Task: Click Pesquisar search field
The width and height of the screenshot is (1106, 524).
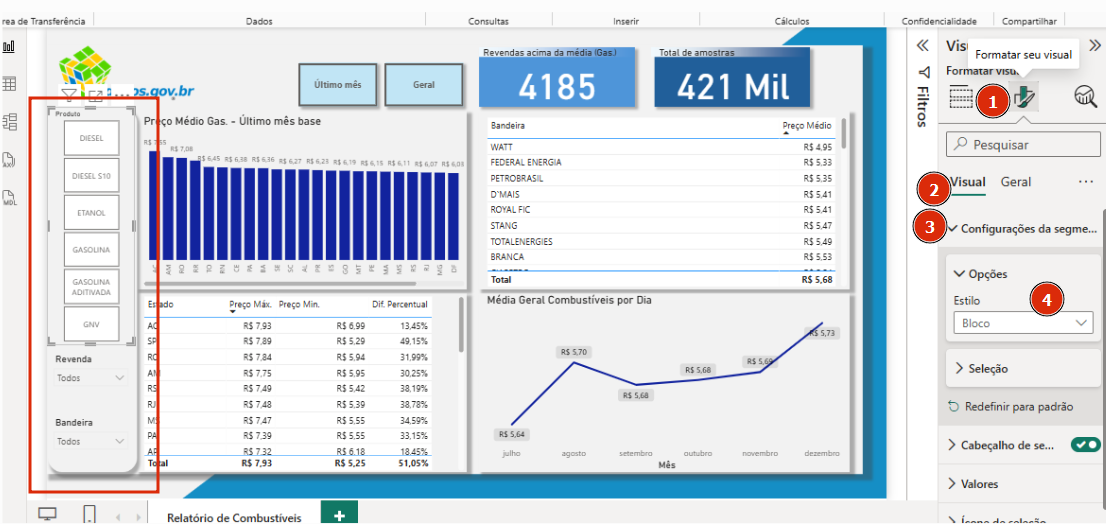Action: click(x=1023, y=145)
